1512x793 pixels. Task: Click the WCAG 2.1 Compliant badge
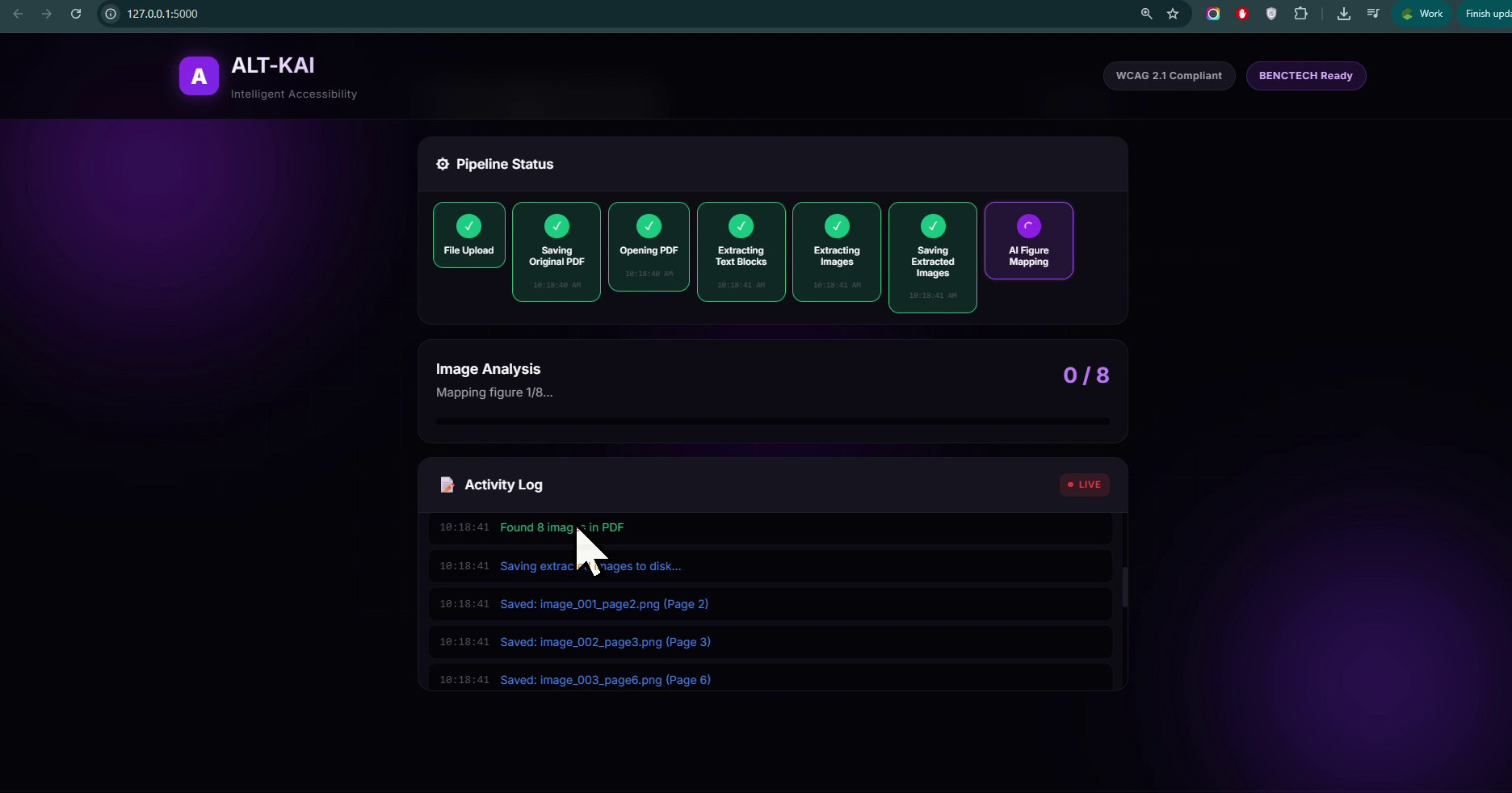(1169, 76)
